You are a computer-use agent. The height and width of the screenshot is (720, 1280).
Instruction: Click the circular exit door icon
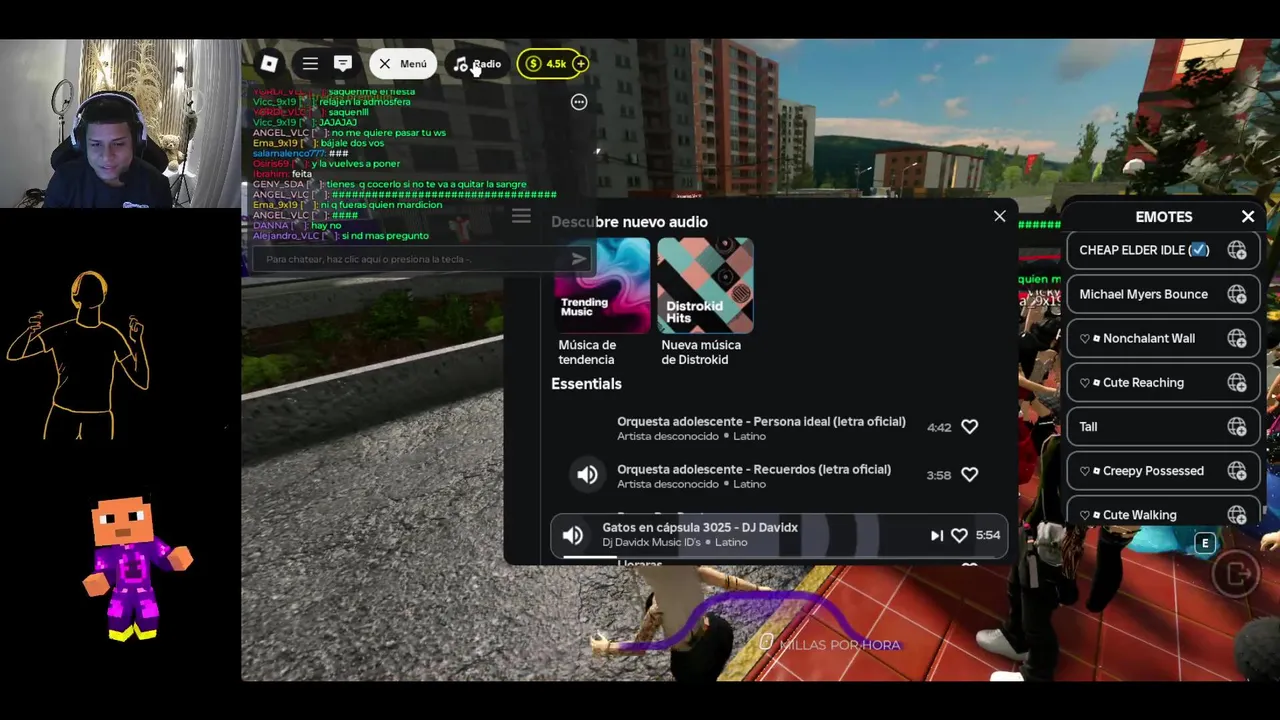[x=1237, y=574]
